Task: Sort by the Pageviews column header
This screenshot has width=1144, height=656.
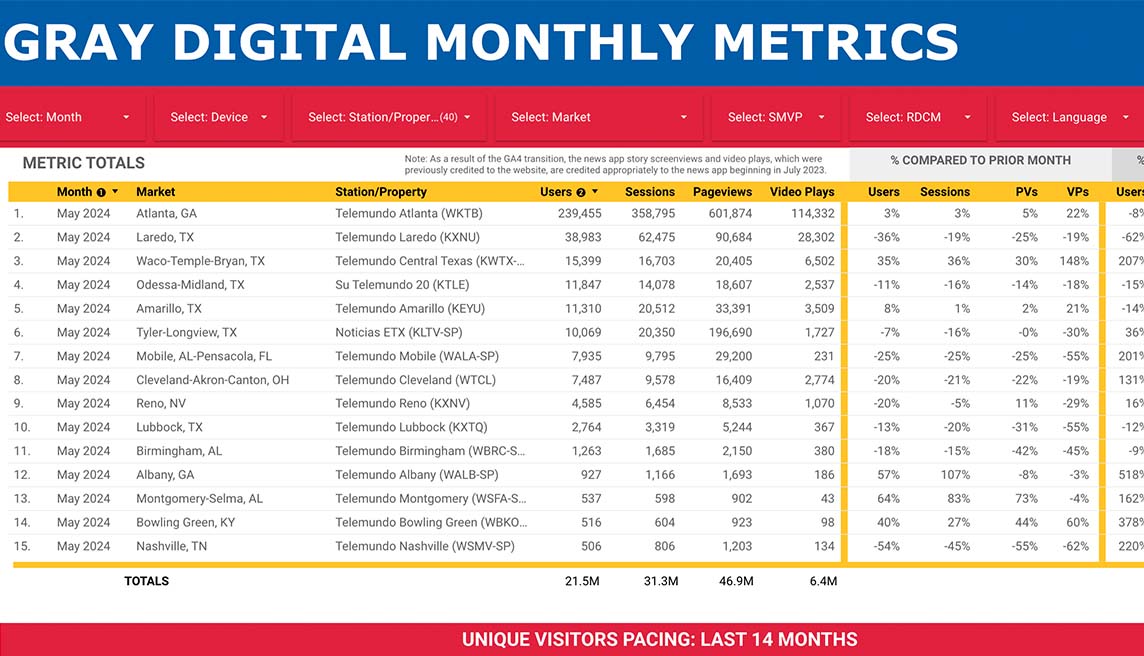Action: point(722,192)
